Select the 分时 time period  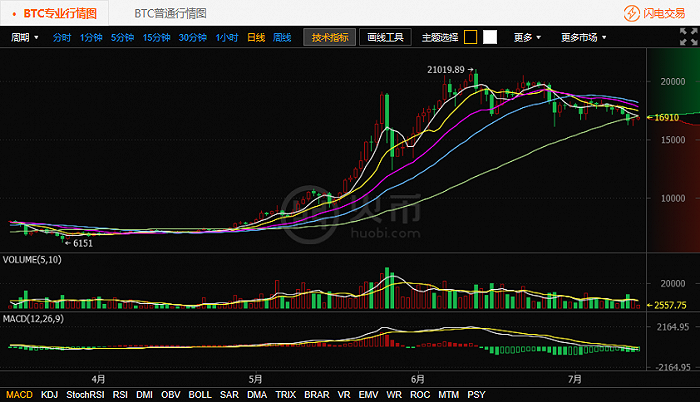62,38
